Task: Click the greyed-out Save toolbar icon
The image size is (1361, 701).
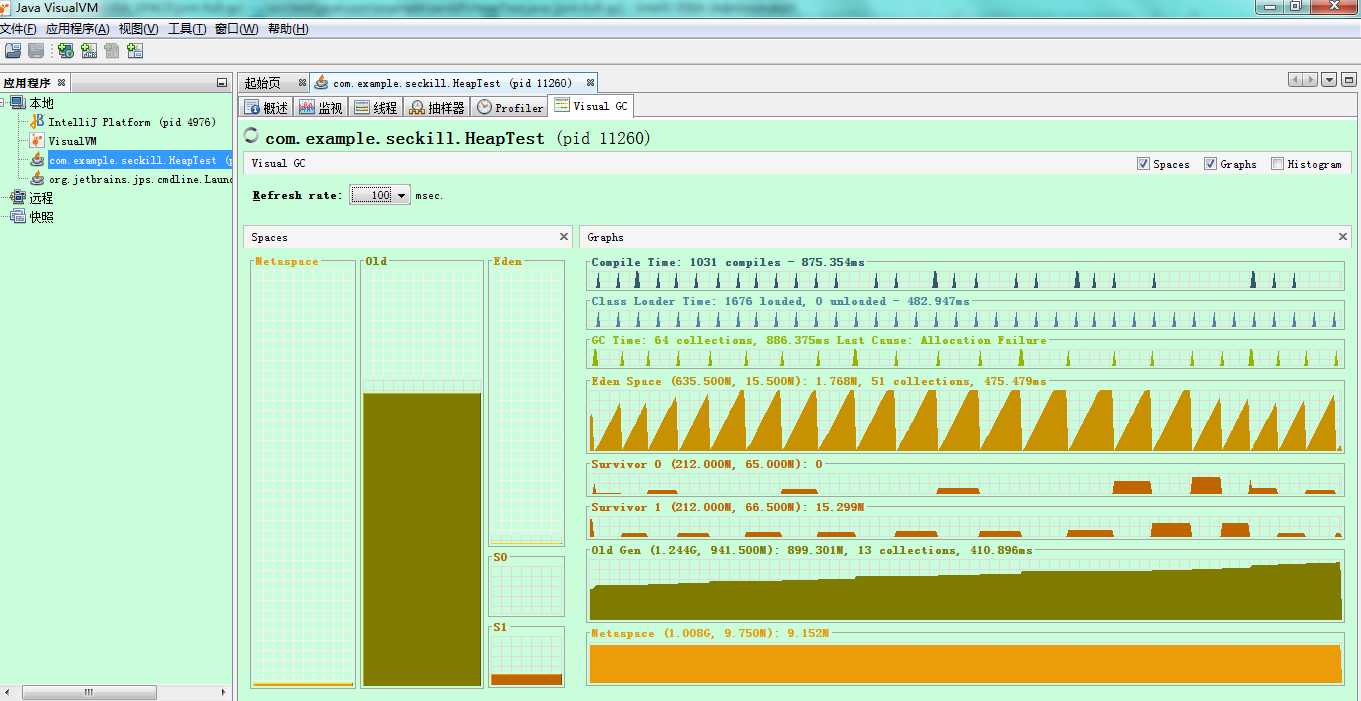Action: 35,50
